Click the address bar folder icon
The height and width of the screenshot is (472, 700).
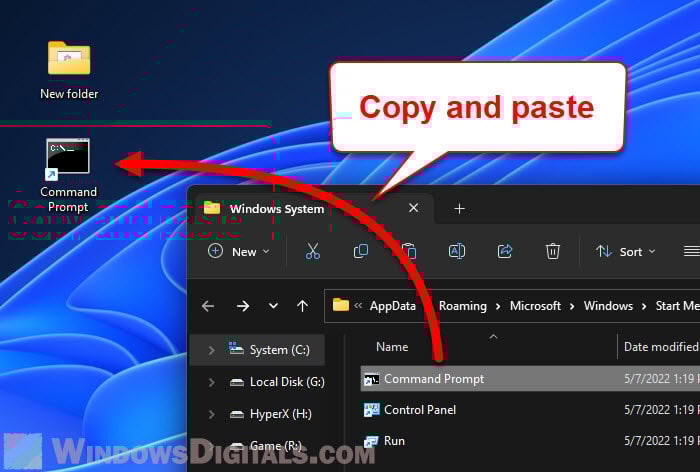(x=341, y=305)
